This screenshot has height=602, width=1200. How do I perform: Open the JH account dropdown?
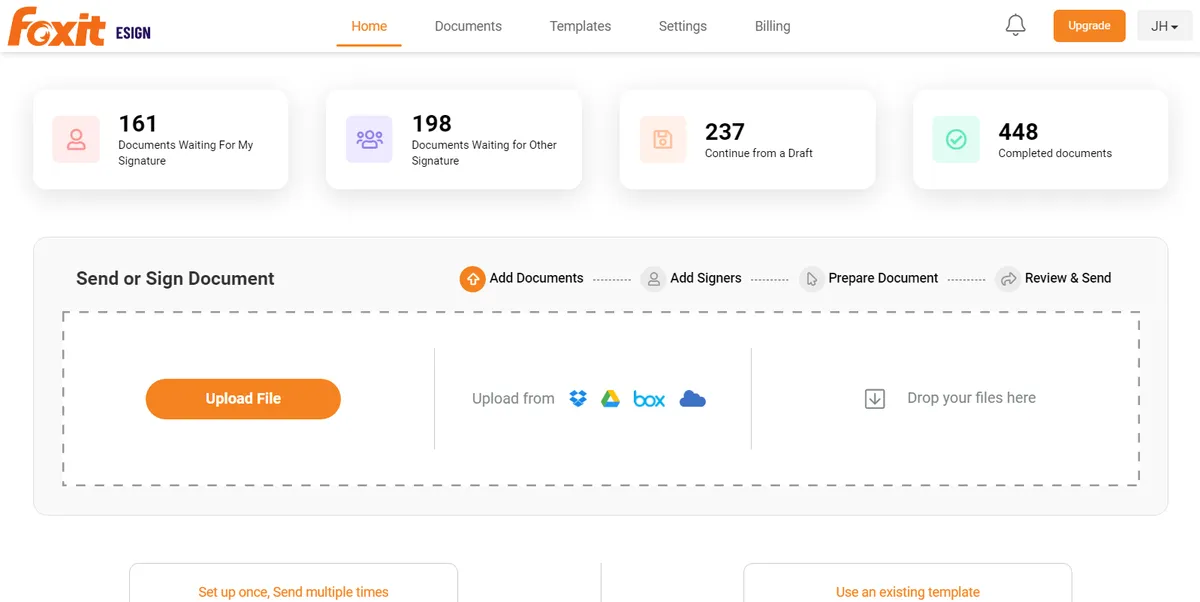coord(1165,26)
